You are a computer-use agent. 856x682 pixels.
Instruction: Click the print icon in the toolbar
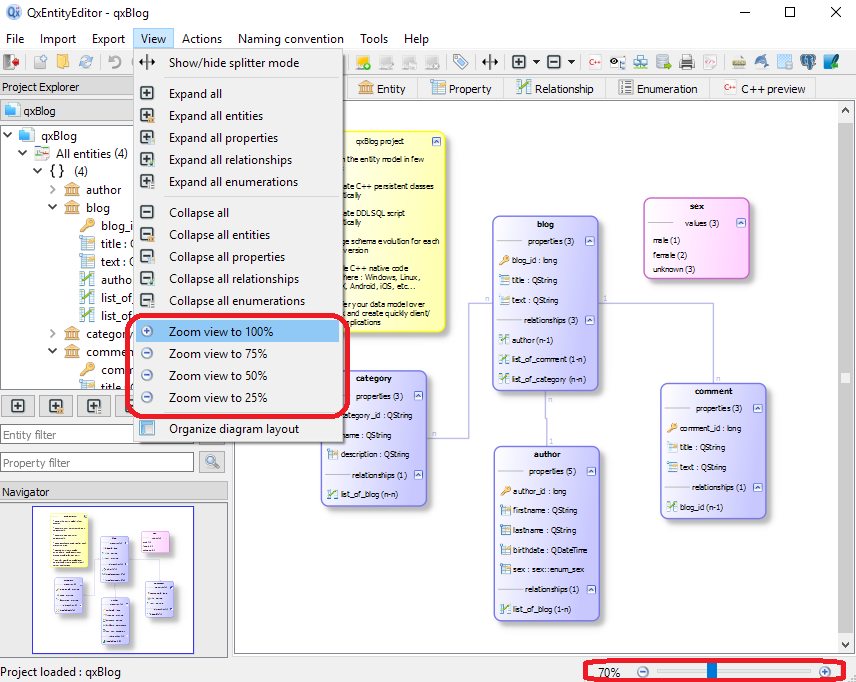[687, 62]
